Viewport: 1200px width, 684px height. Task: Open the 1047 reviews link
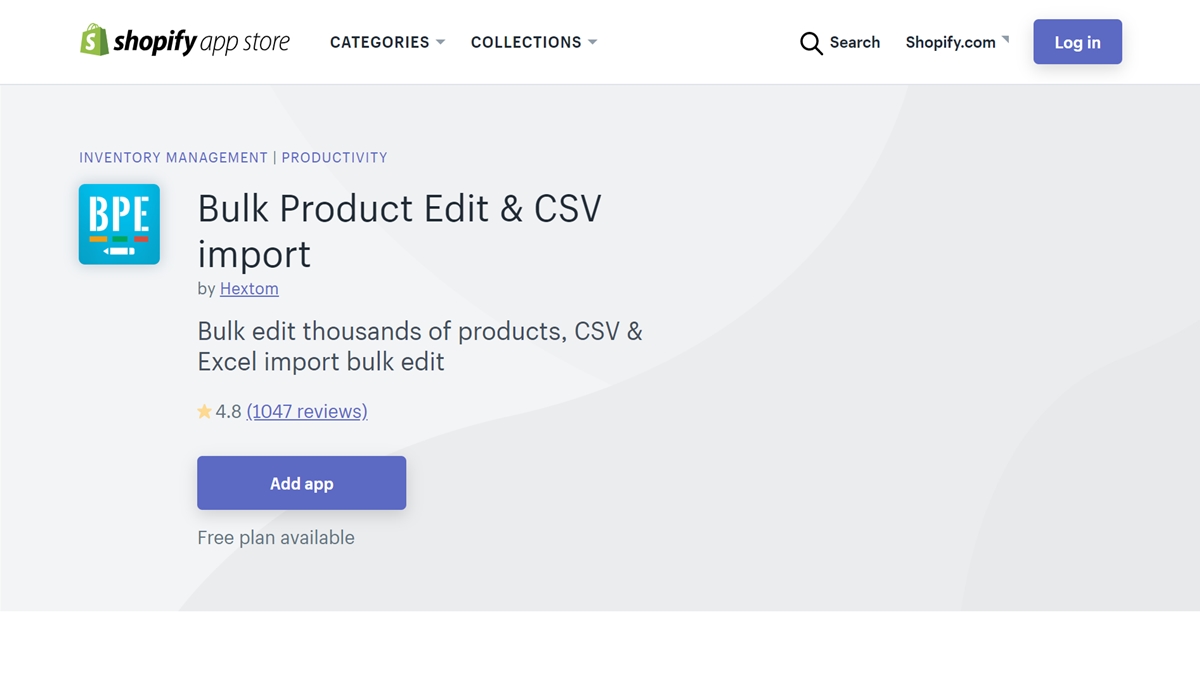[307, 411]
